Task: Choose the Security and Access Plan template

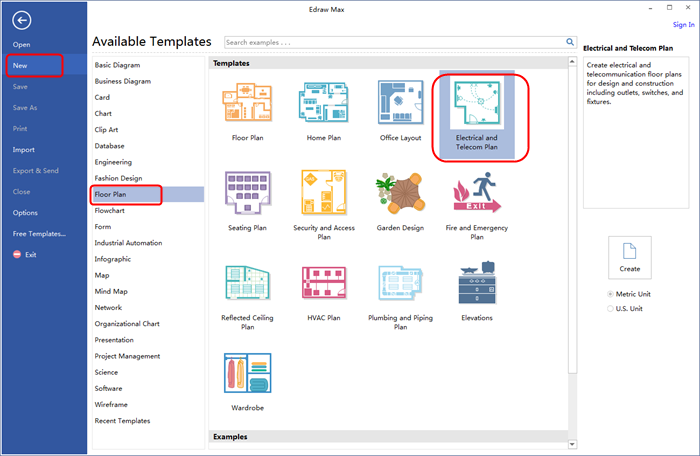Action: tap(324, 193)
